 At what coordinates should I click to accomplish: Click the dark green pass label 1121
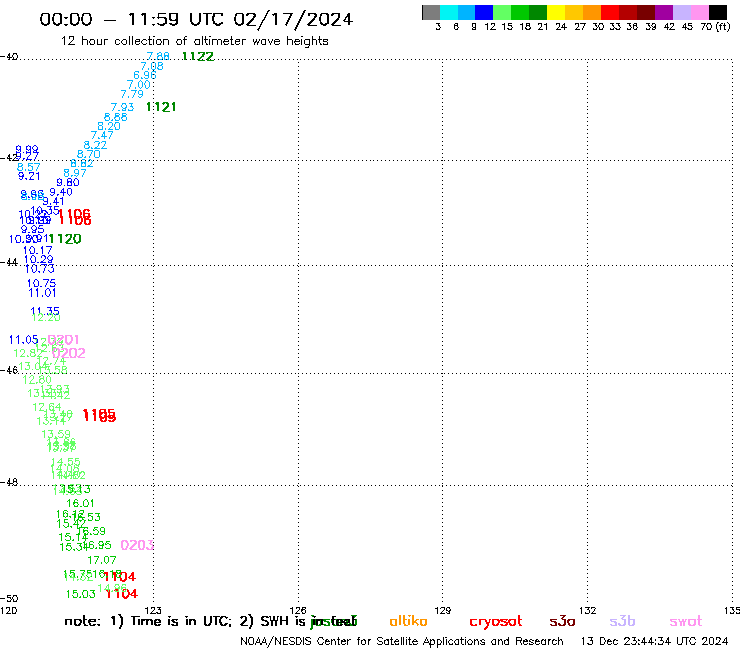[161, 107]
